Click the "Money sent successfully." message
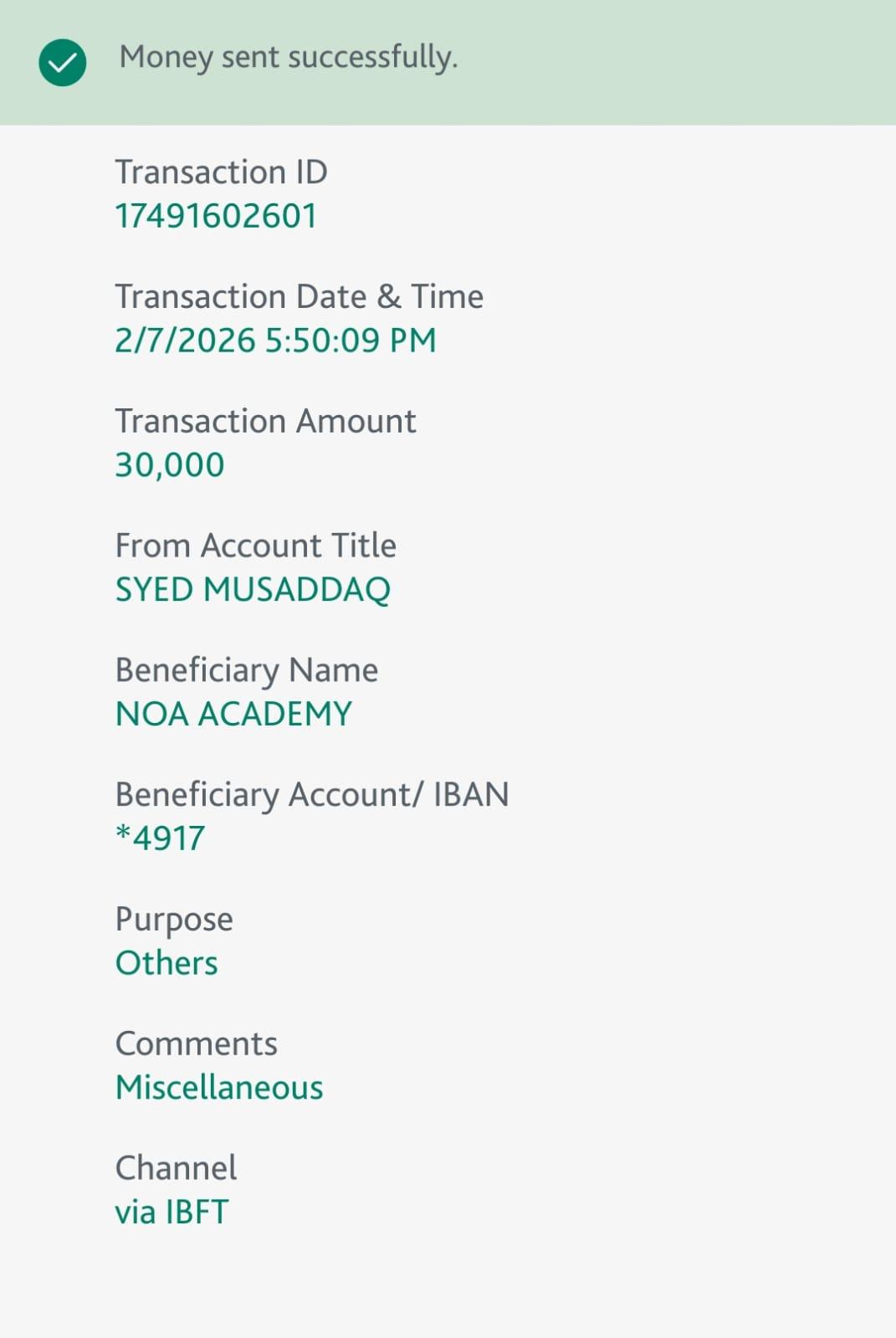The width and height of the screenshot is (896, 1338). click(288, 58)
